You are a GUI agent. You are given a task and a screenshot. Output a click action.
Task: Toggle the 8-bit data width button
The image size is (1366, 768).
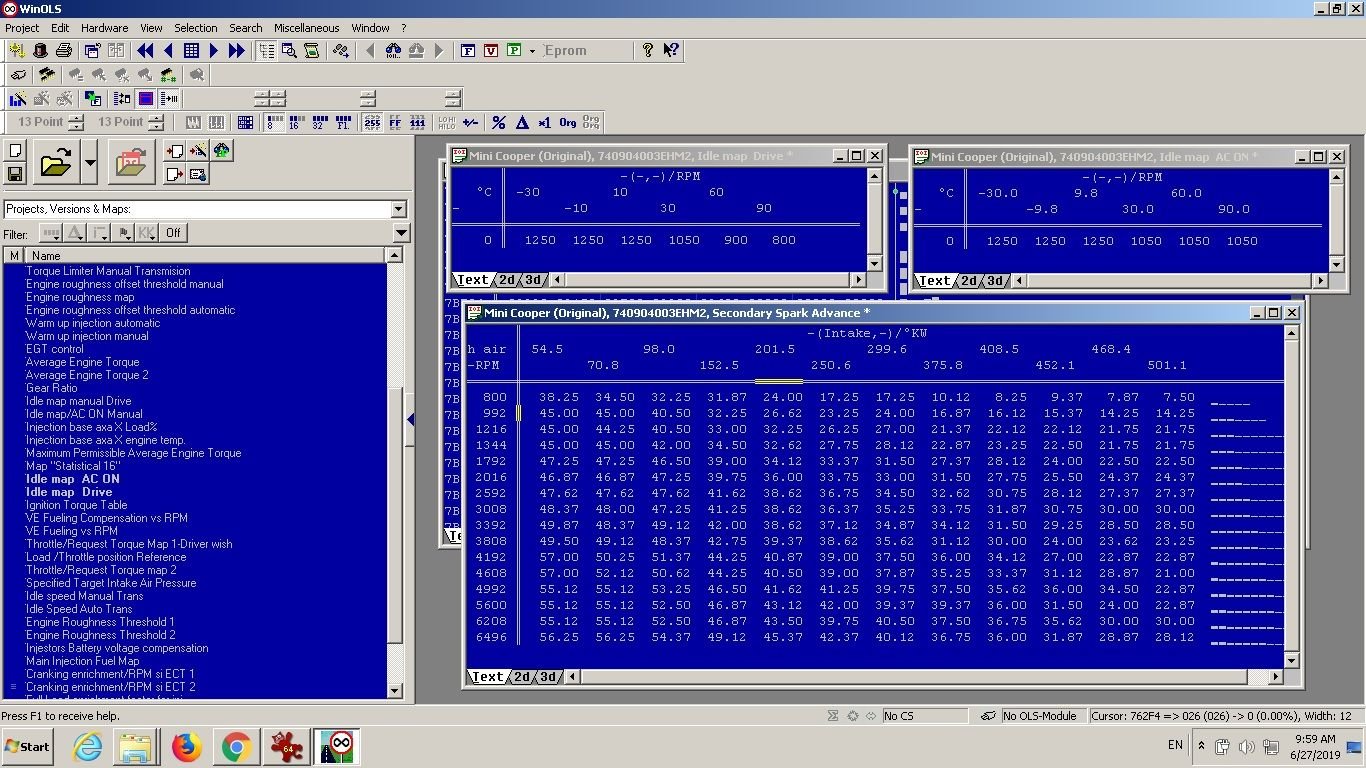[274, 123]
